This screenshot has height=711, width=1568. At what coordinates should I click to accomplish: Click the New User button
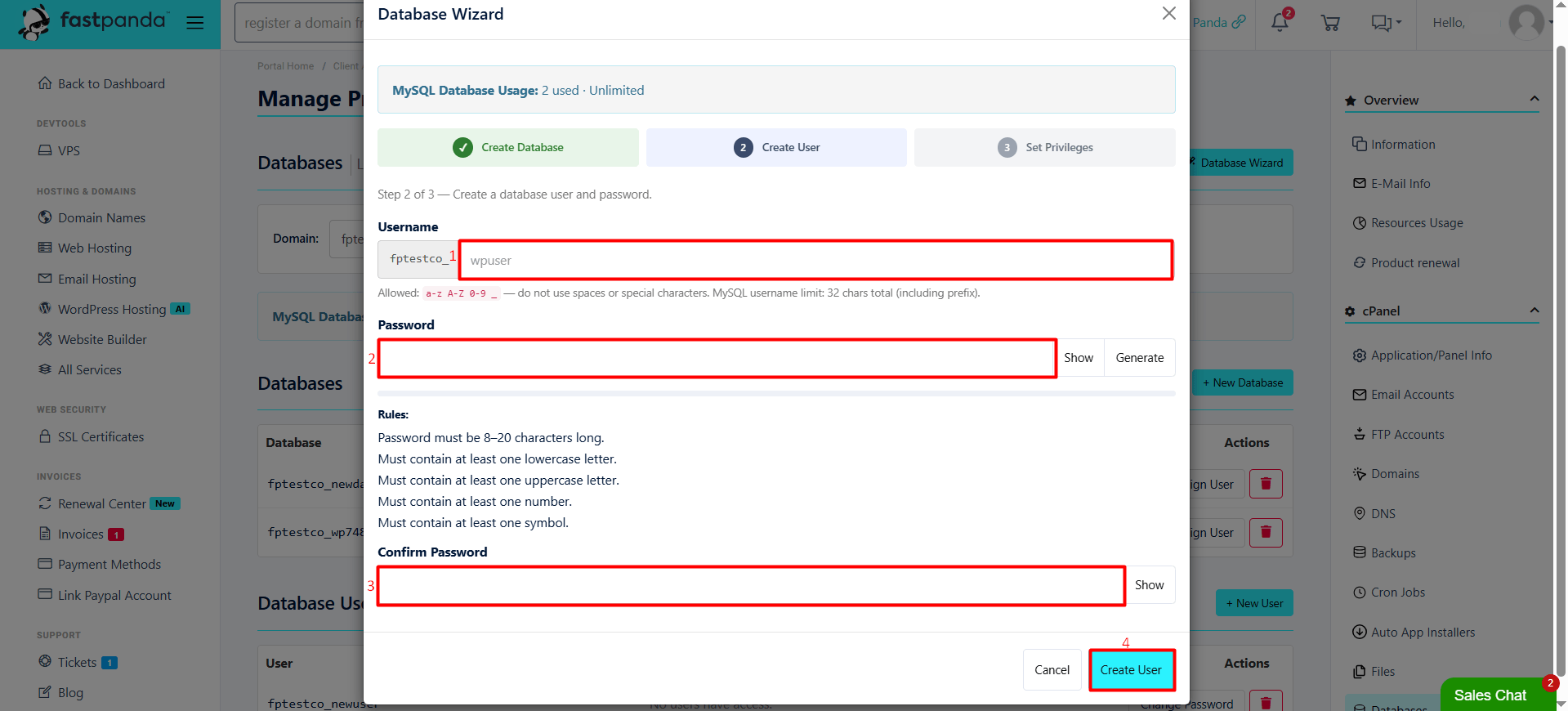coord(1254,603)
